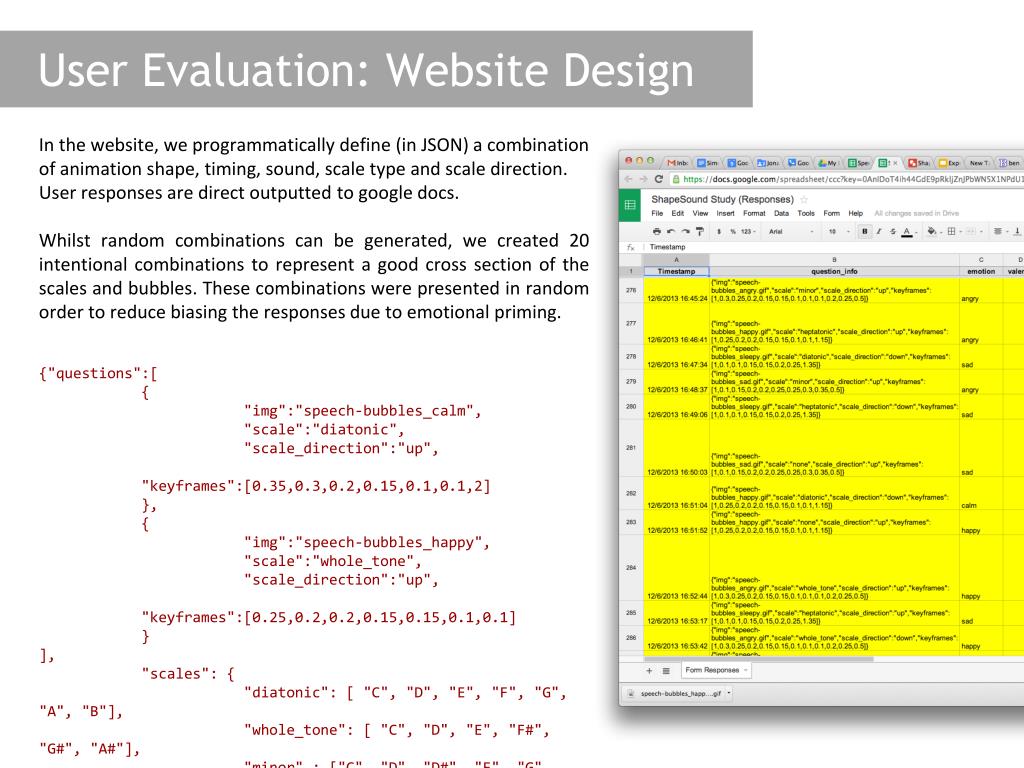Click the question_info header cell

(834, 271)
